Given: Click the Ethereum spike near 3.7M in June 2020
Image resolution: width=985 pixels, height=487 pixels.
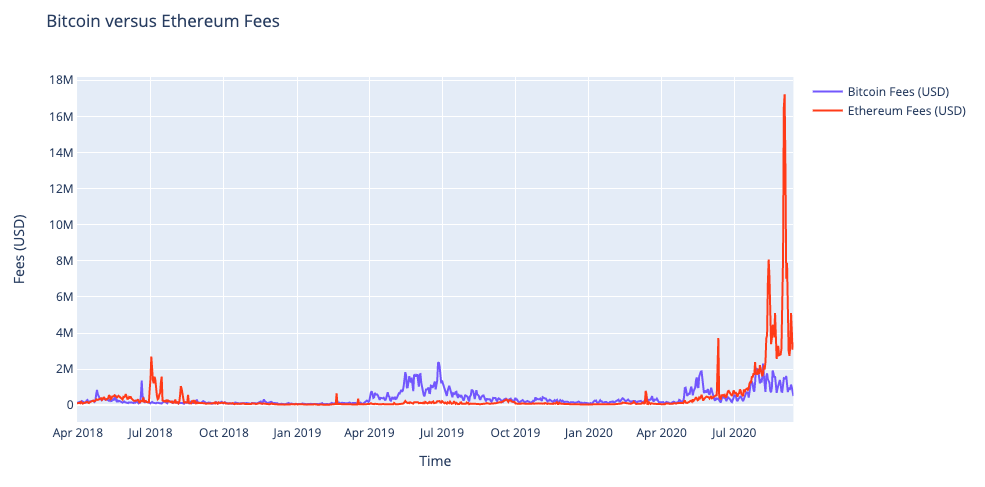Looking at the screenshot, I should coord(718,339).
